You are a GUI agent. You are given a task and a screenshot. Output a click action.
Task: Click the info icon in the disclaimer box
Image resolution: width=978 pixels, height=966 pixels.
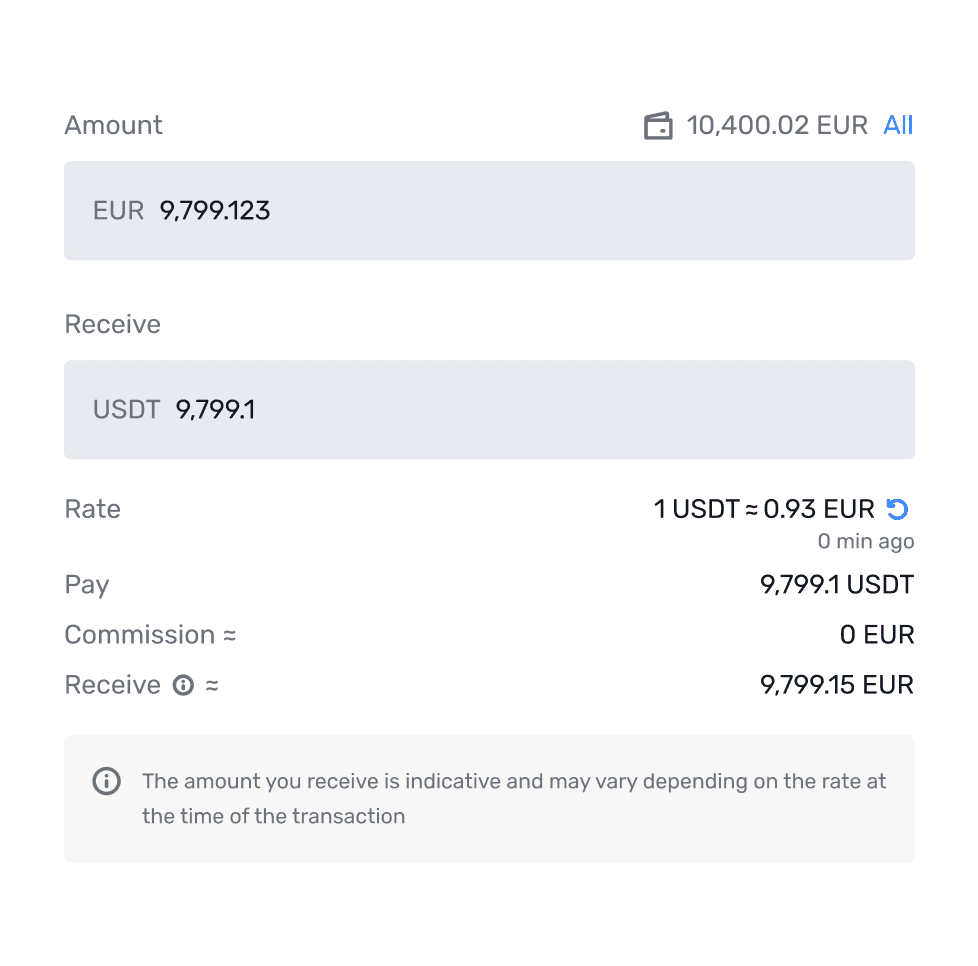point(106,781)
